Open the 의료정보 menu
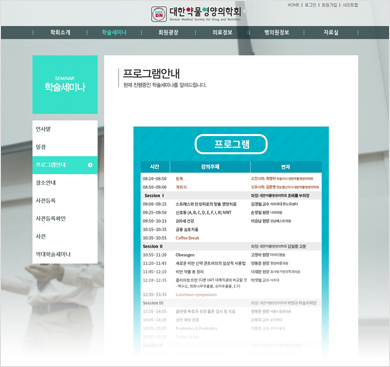 click(222, 32)
